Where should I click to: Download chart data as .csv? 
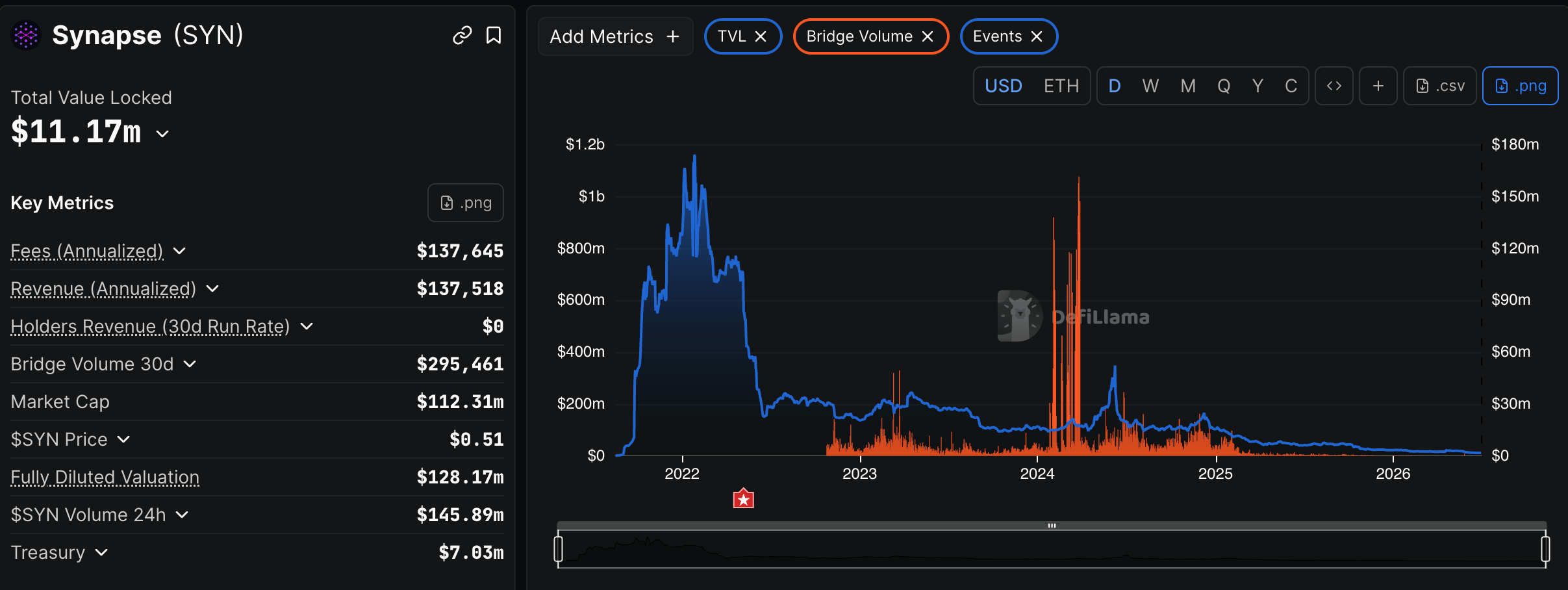coord(1440,86)
